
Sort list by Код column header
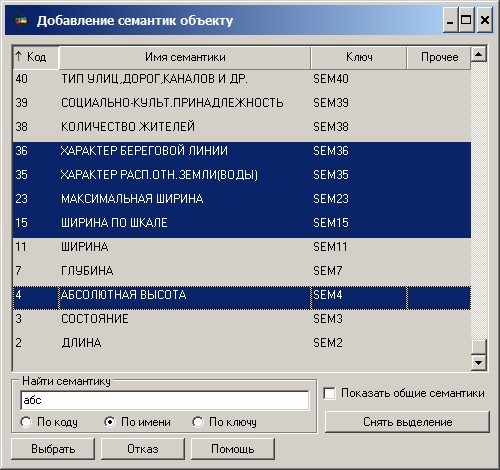pos(36,57)
